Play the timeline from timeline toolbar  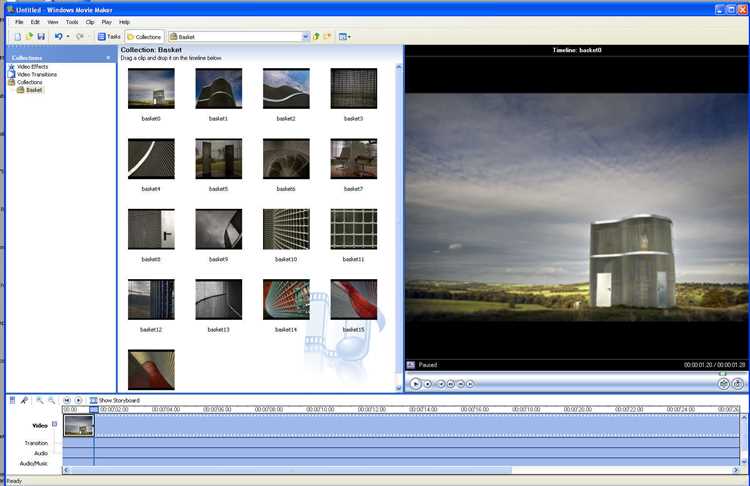click(78, 400)
